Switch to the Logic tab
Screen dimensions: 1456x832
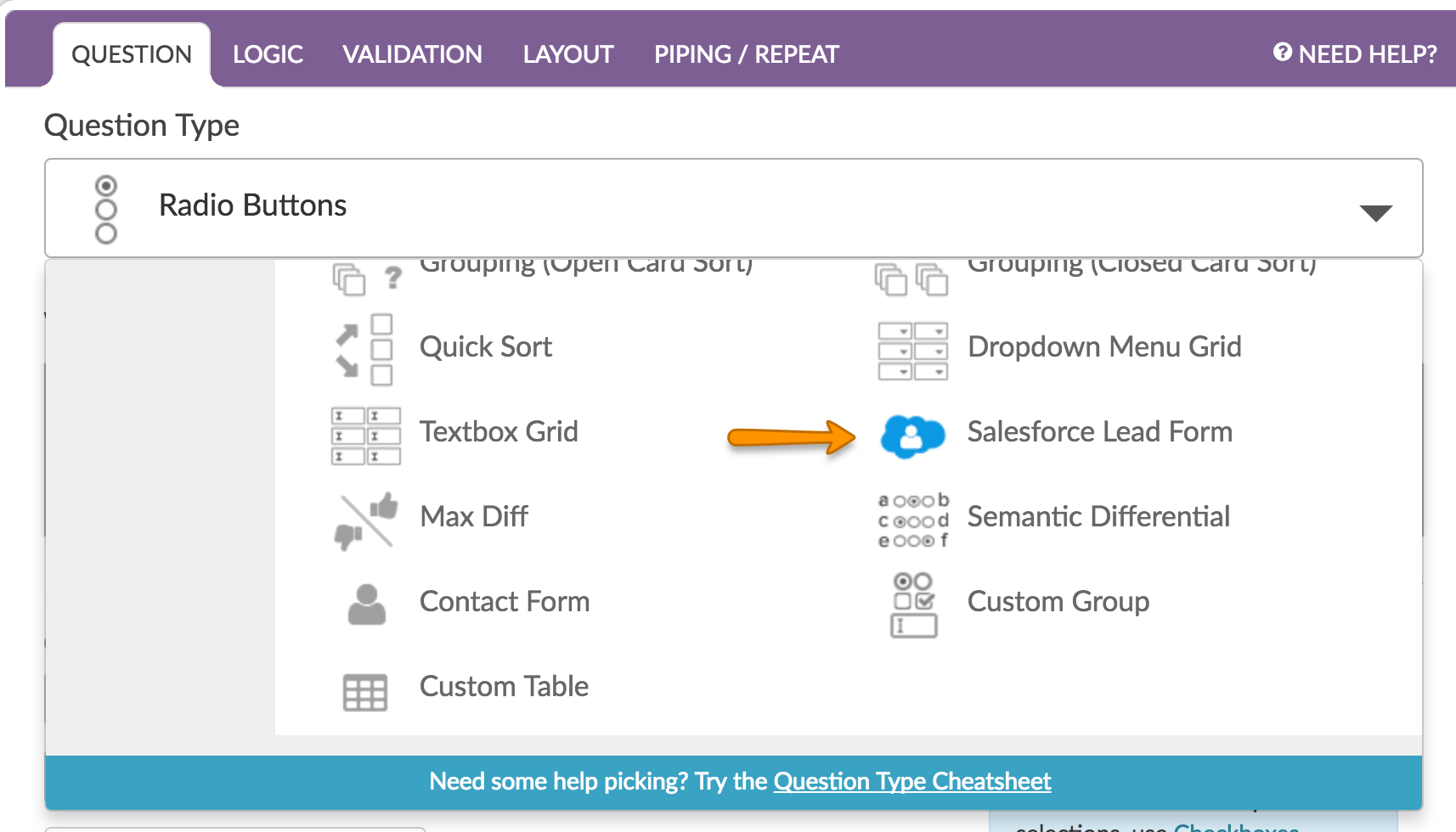(268, 54)
